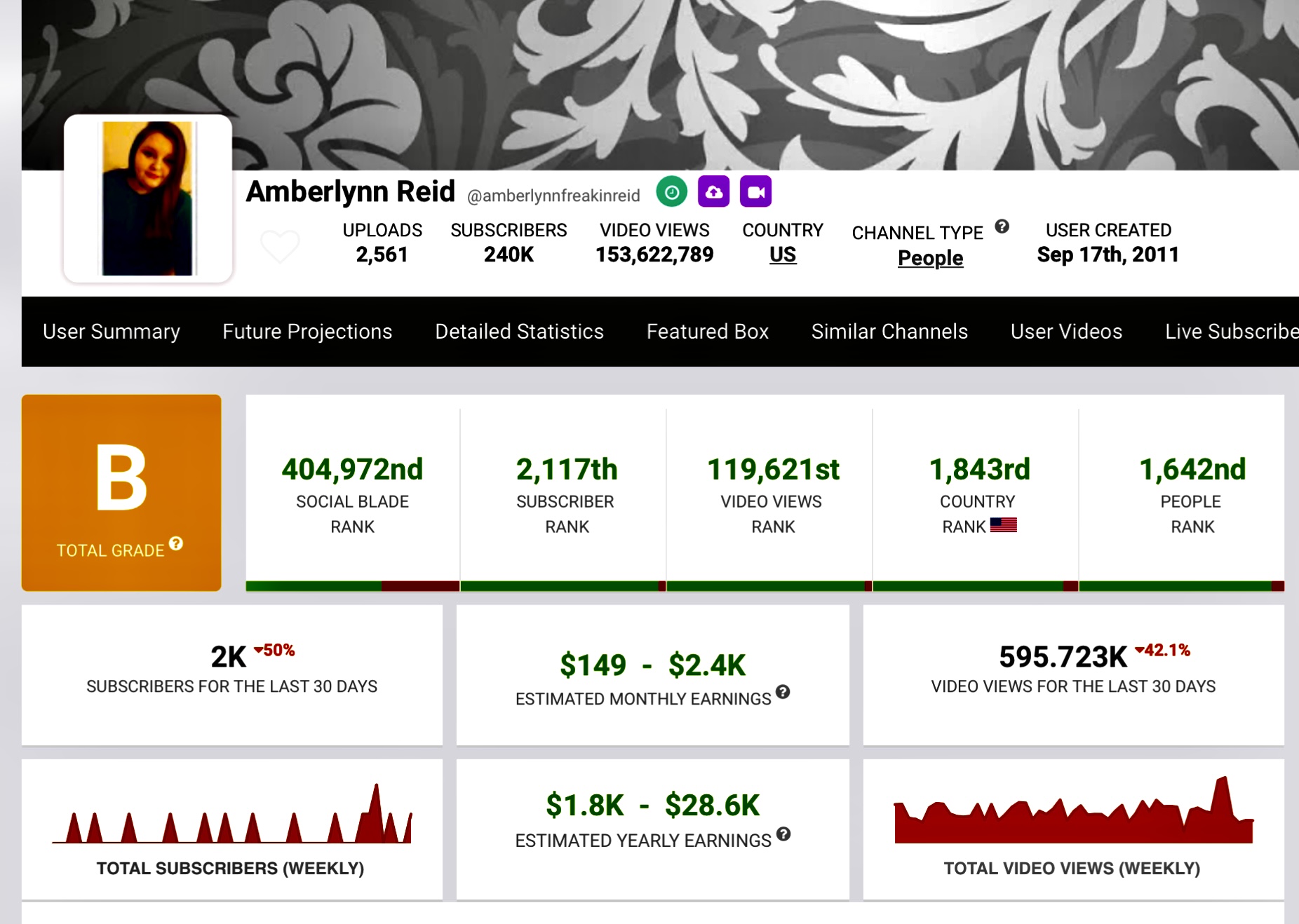
Task: Click the 2K subscribers last 30 days
Action: pos(229,657)
